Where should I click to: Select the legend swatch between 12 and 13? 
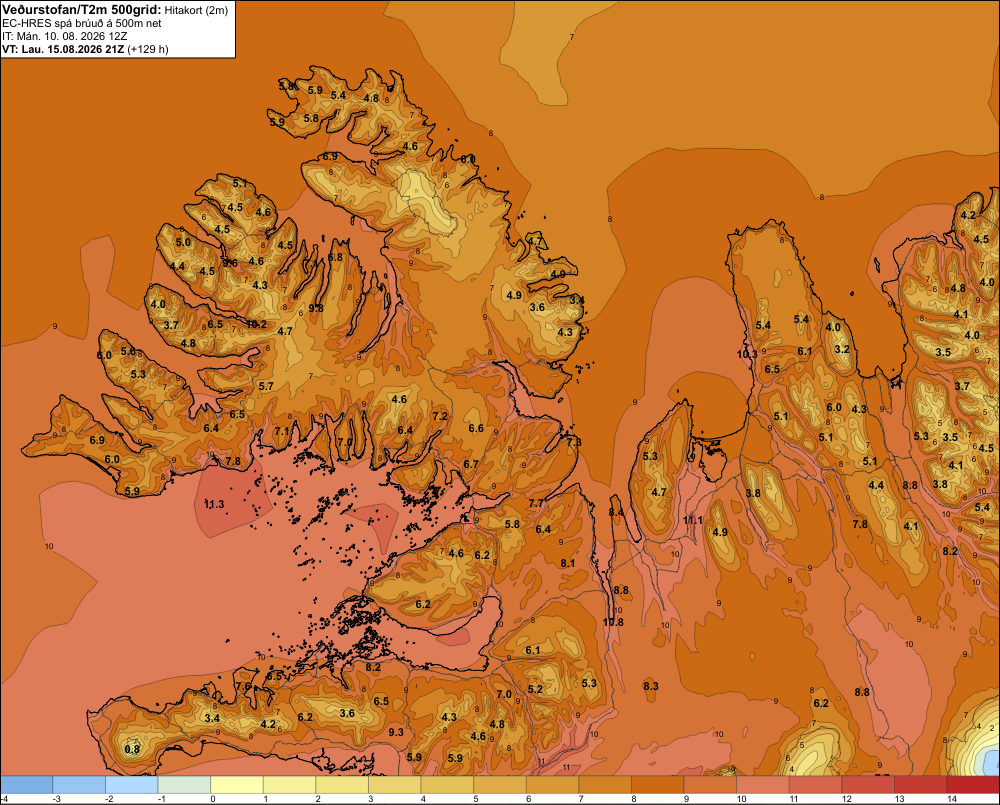(868, 785)
